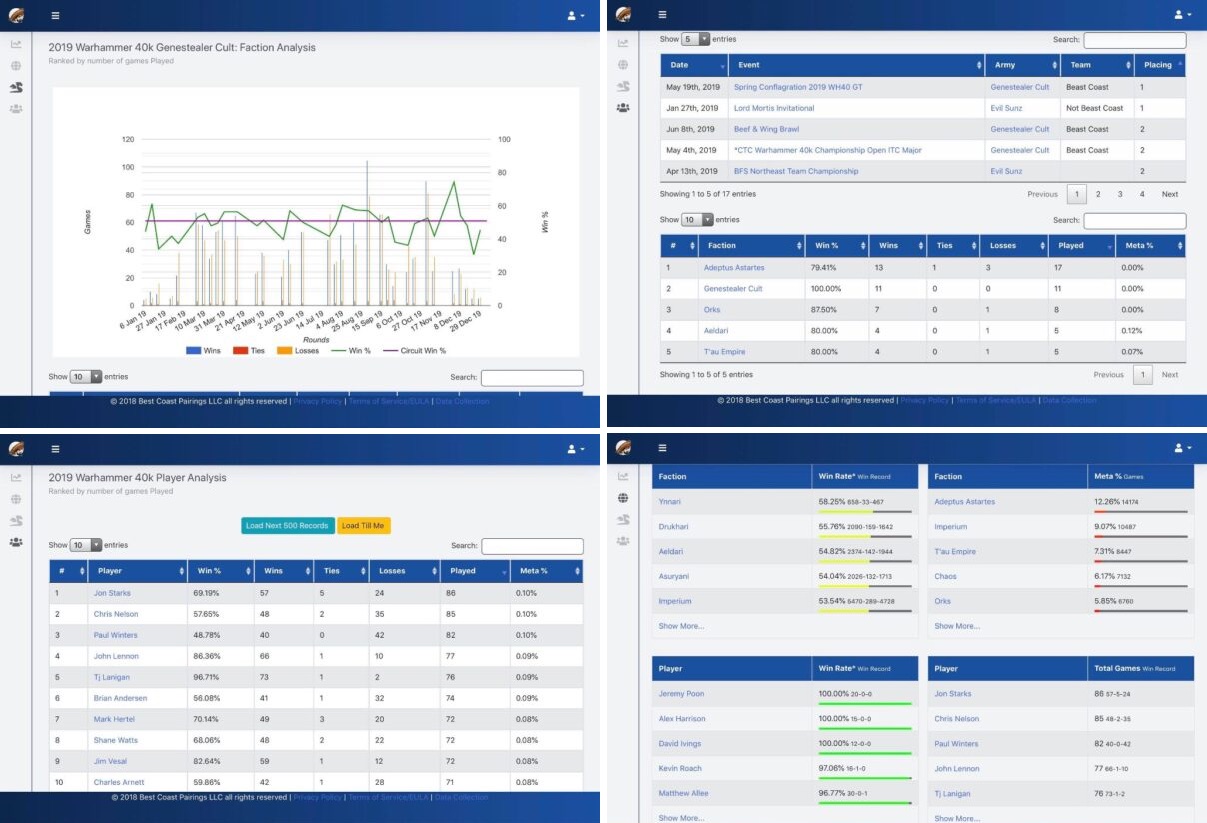Open user account icon in events table panel
The width and height of the screenshot is (1207, 823).
1183,15
